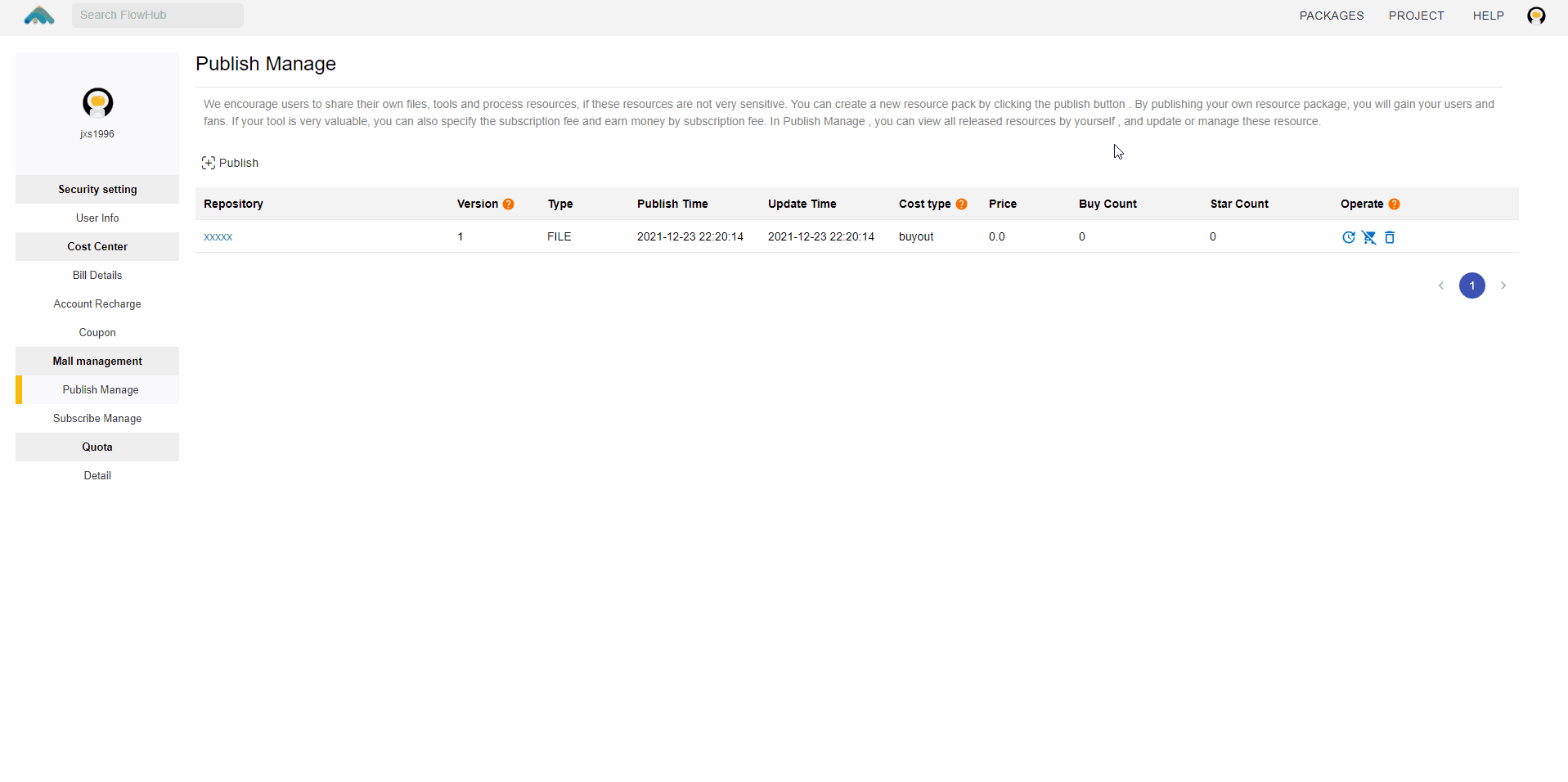The height and width of the screenshot is (782, 1568).
Task: Open the PROJECT menu
Action: point(1416,16)
